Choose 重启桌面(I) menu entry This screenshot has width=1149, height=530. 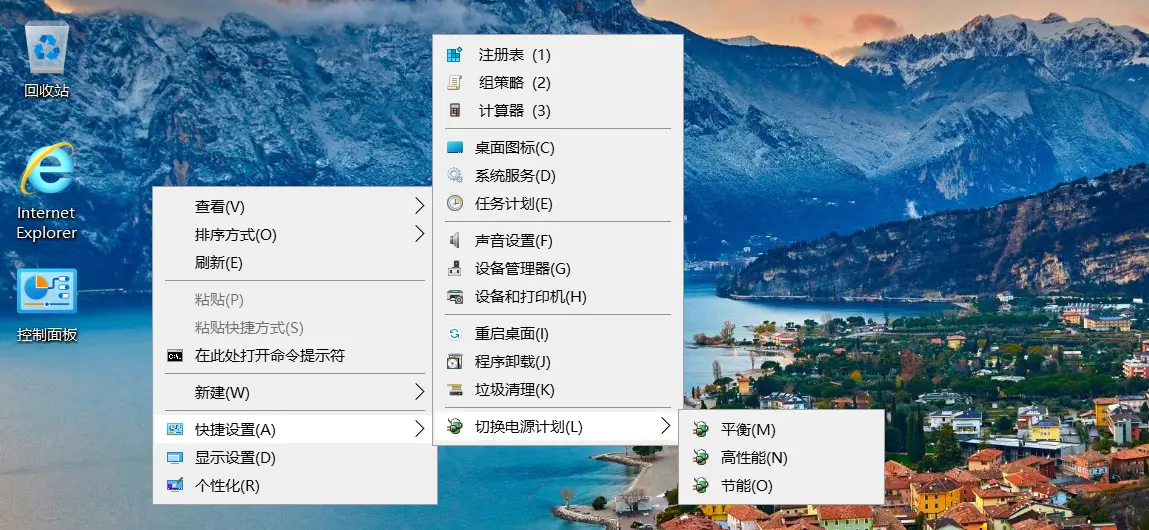pos(558,334)
